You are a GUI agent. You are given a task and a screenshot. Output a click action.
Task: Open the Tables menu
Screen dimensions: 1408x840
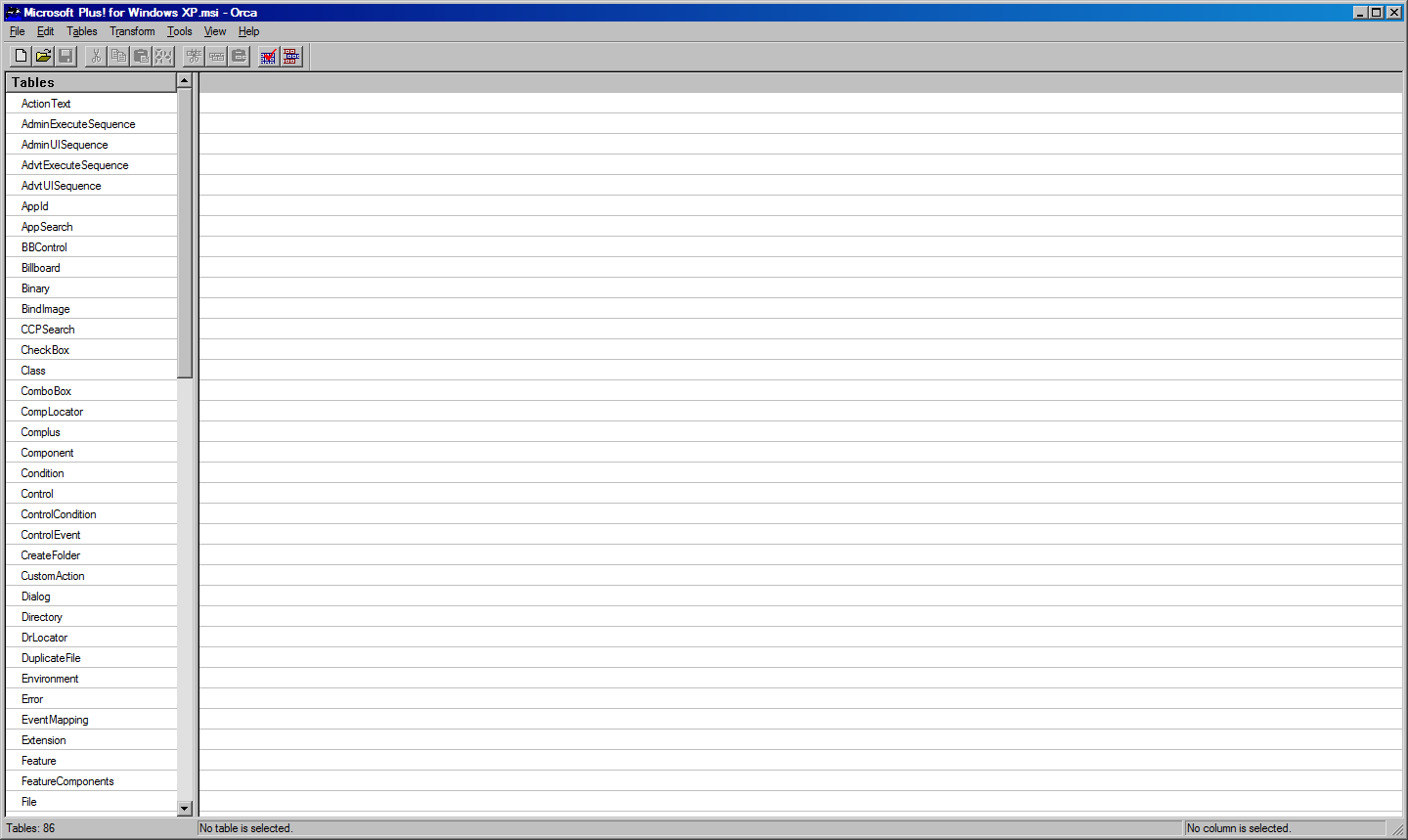(82, 31)
